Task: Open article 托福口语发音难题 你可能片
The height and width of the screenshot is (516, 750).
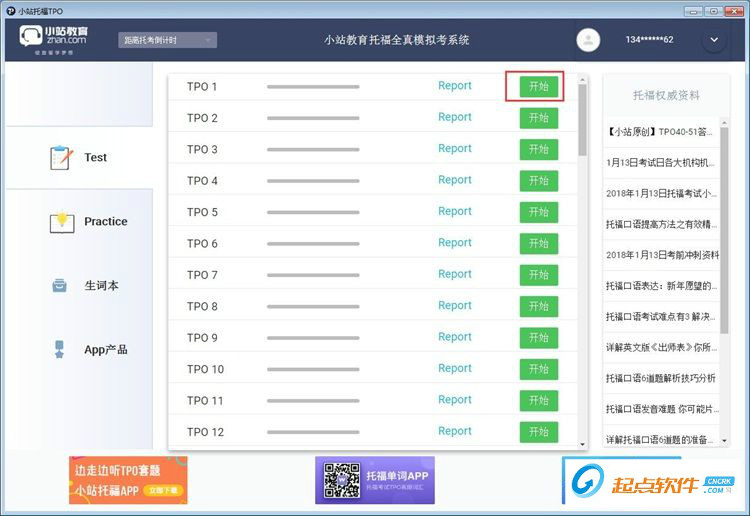Action: pos(661,409)
